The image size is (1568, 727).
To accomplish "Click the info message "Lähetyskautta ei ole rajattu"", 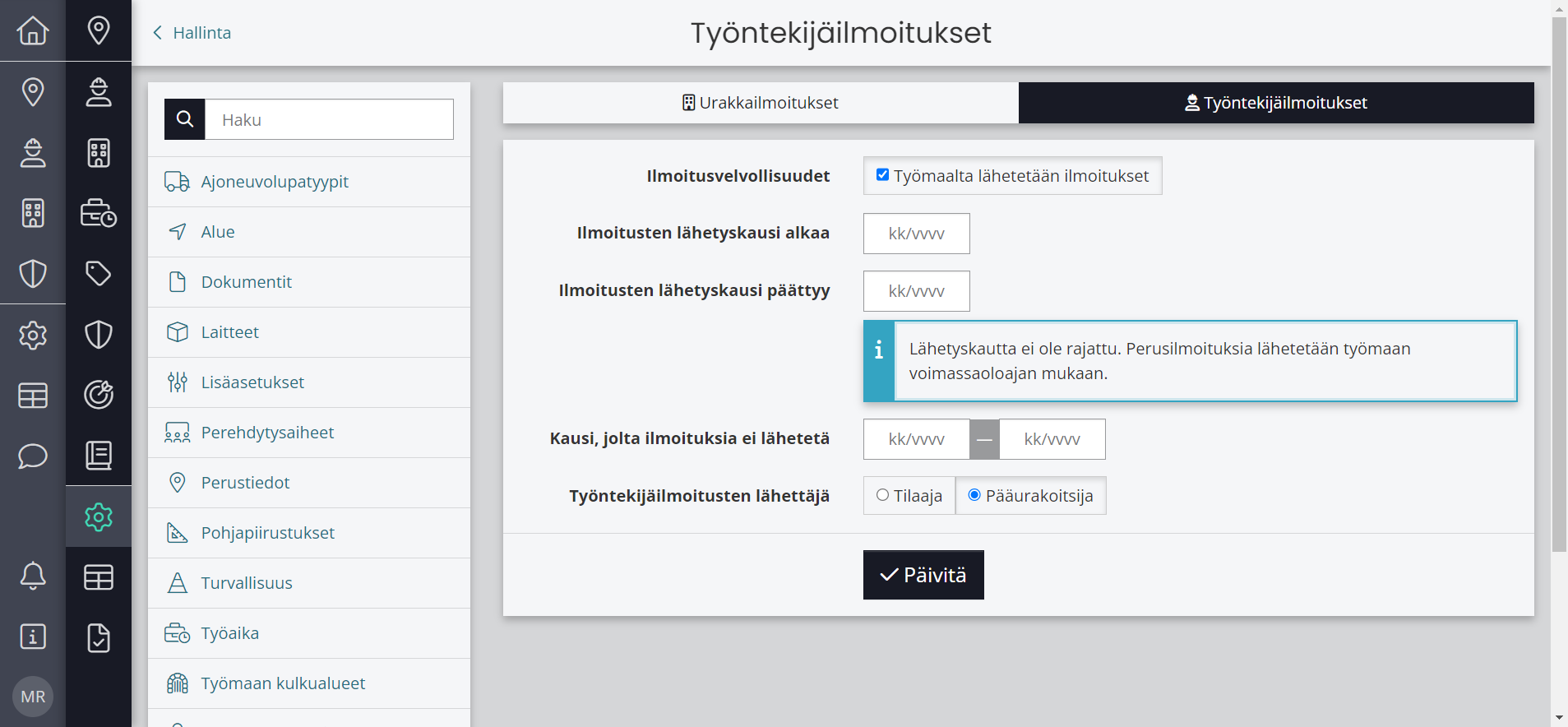I will (1190, 361).
